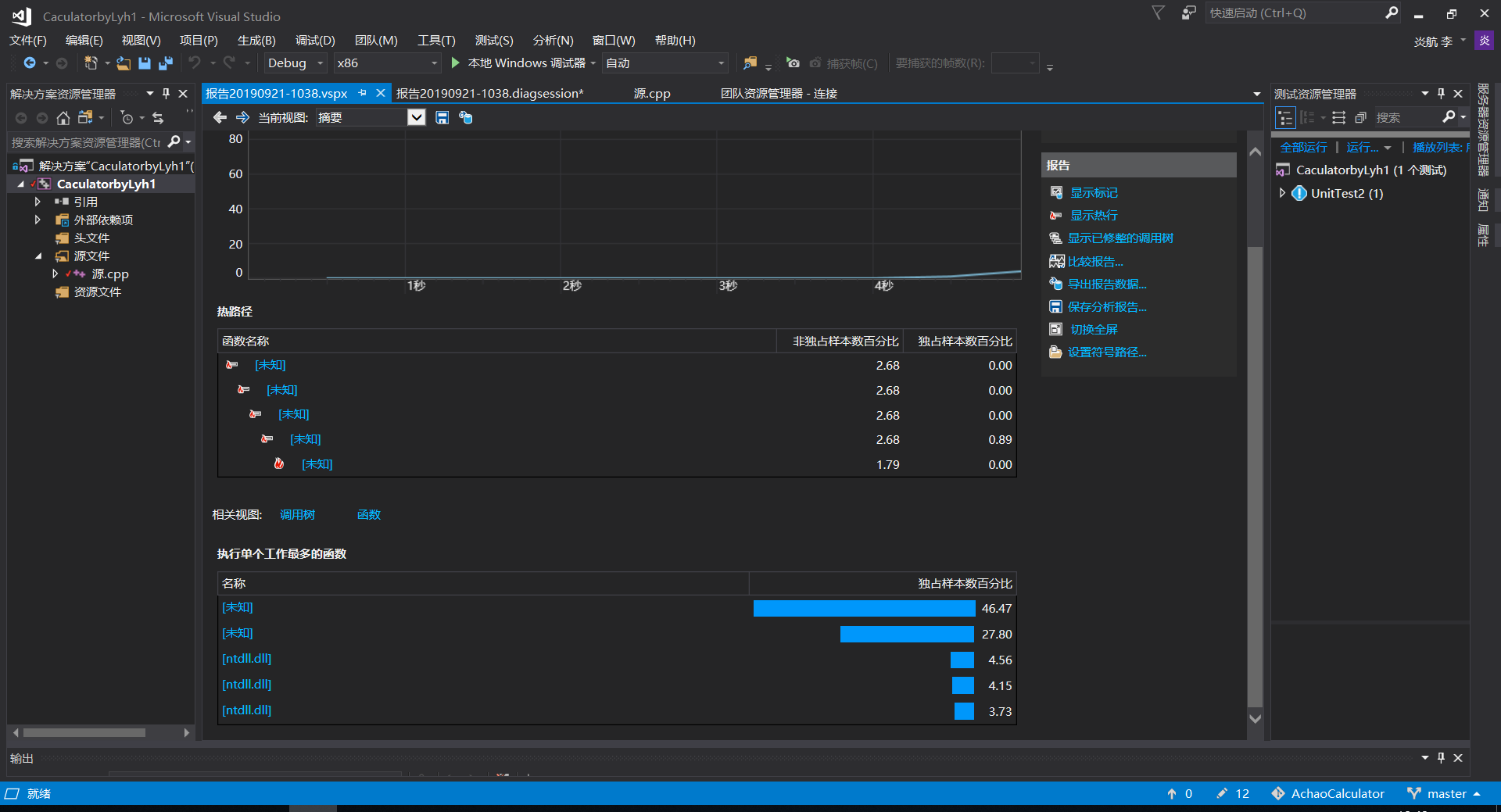Click the sync arrows icon in Solution Explorer

(158, 117)
